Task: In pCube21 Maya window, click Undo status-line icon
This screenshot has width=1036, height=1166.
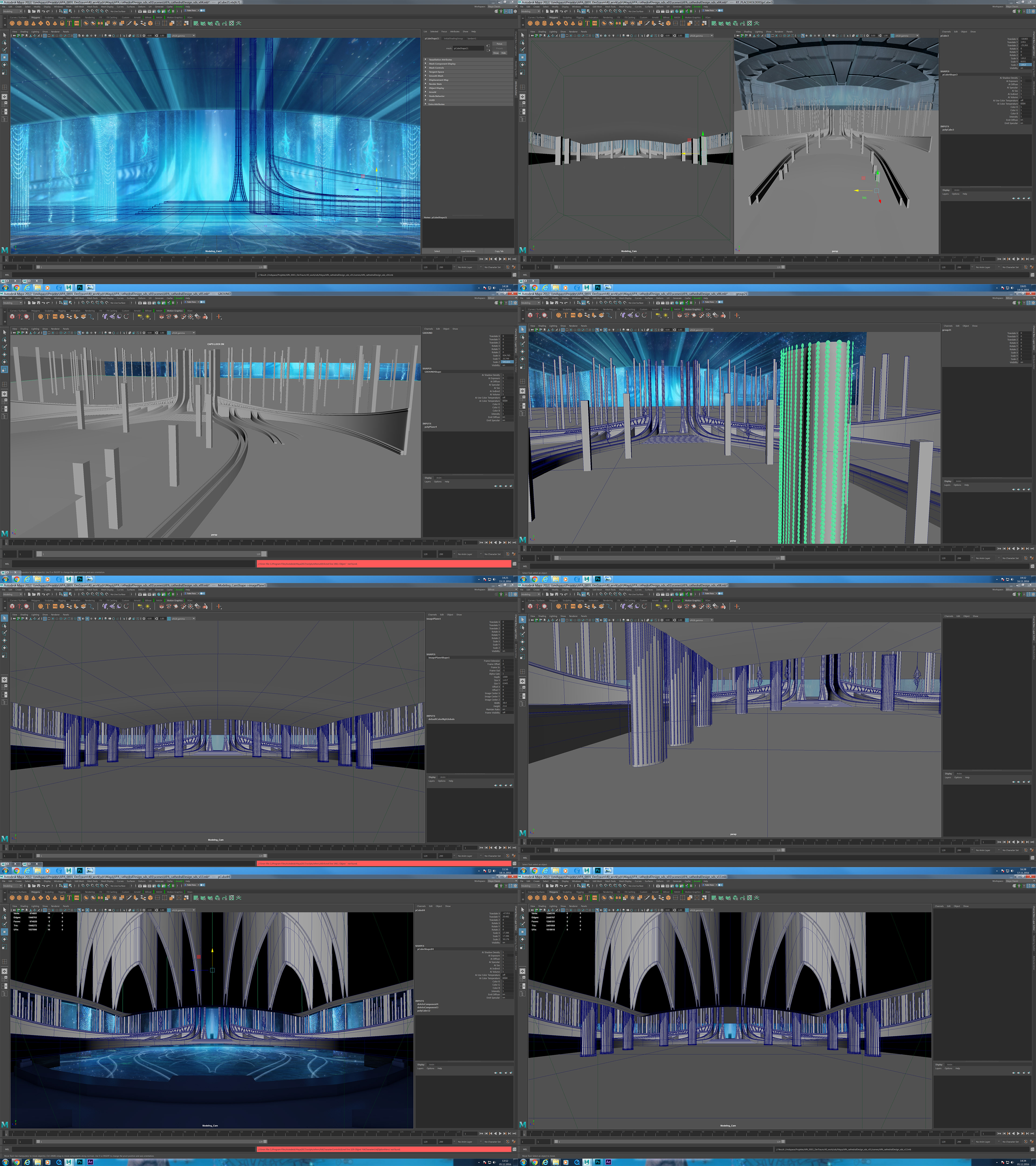Action: pos(43,11)
